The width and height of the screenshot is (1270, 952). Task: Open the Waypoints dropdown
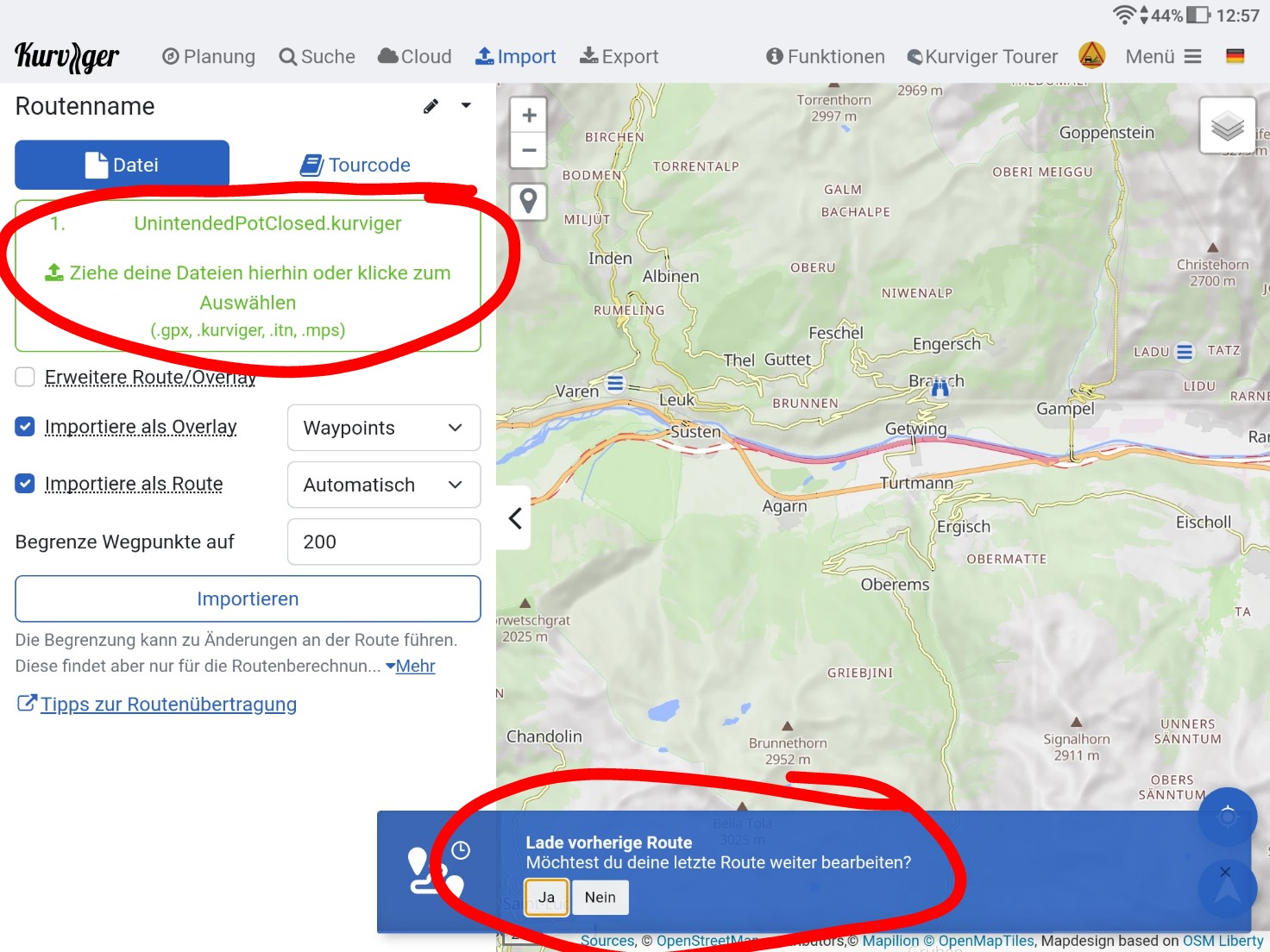click(383, 428)
